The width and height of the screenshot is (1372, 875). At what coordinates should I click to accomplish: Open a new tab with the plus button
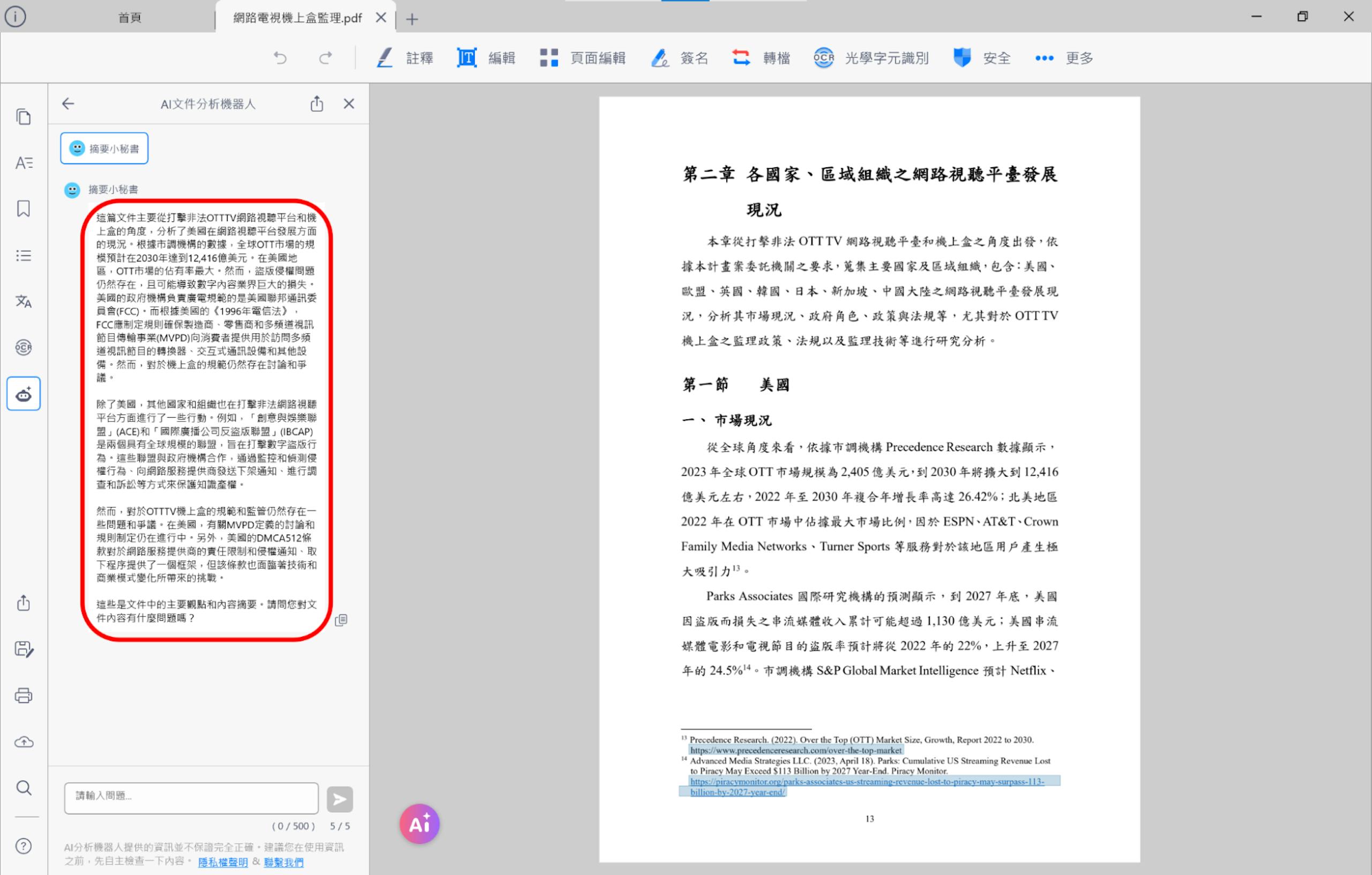(412, 19)
